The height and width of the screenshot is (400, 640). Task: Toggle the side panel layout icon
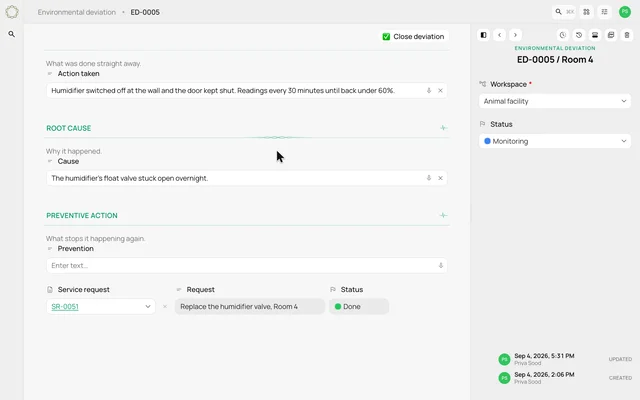point(484,35)
